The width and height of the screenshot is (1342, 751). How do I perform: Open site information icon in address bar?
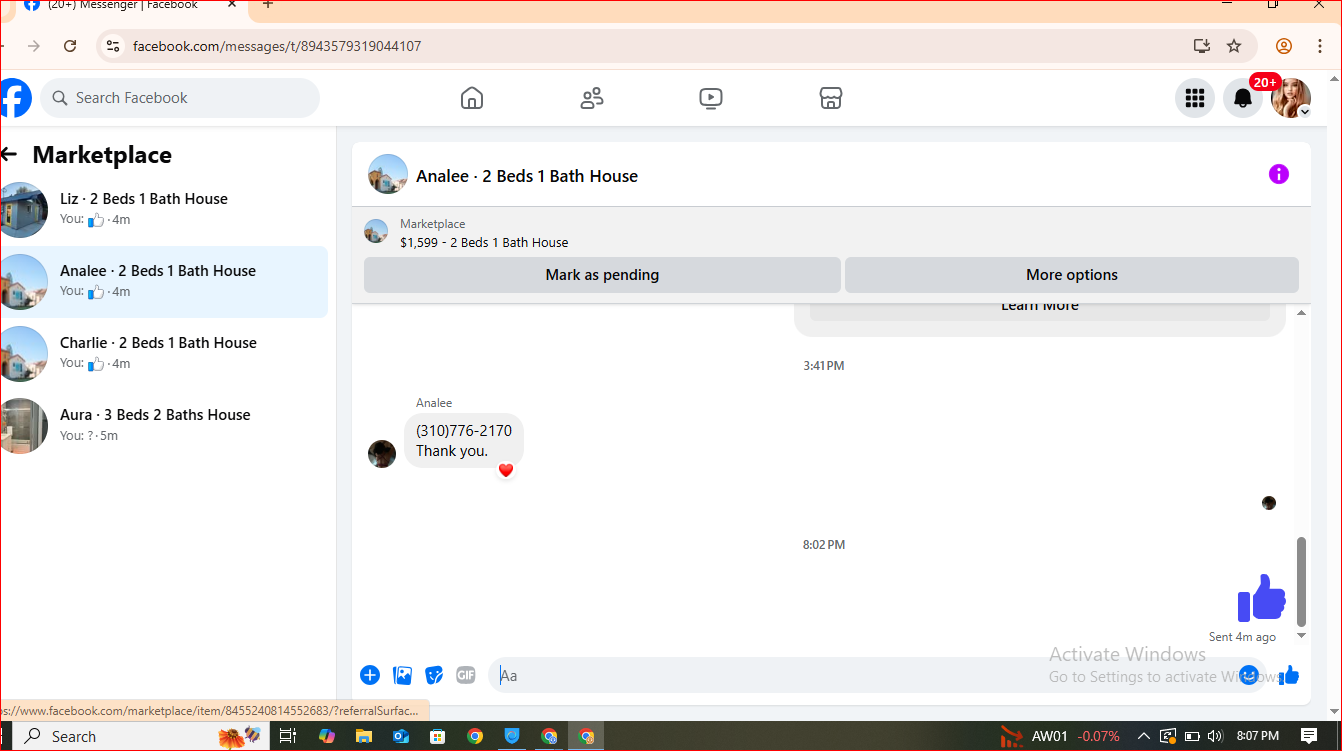113,46
